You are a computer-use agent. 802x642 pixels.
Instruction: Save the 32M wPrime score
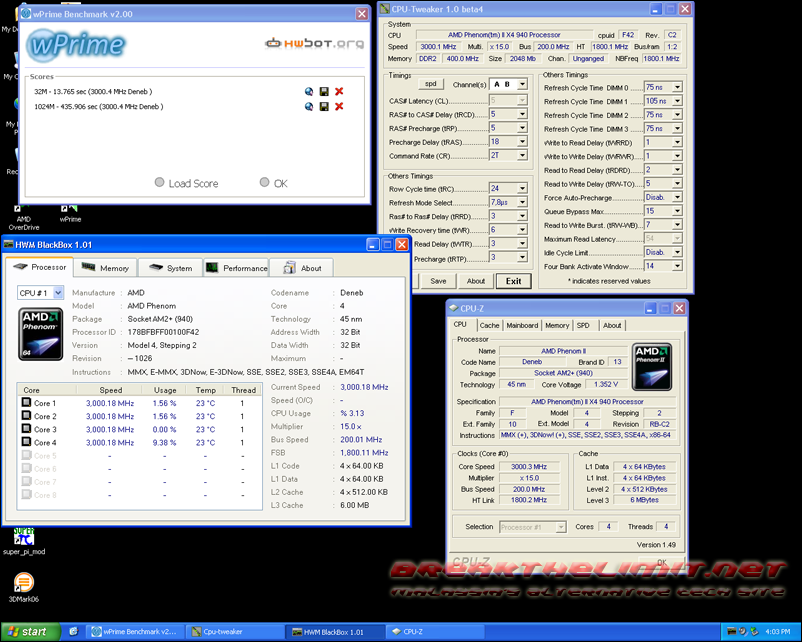[x=324, y=92]
